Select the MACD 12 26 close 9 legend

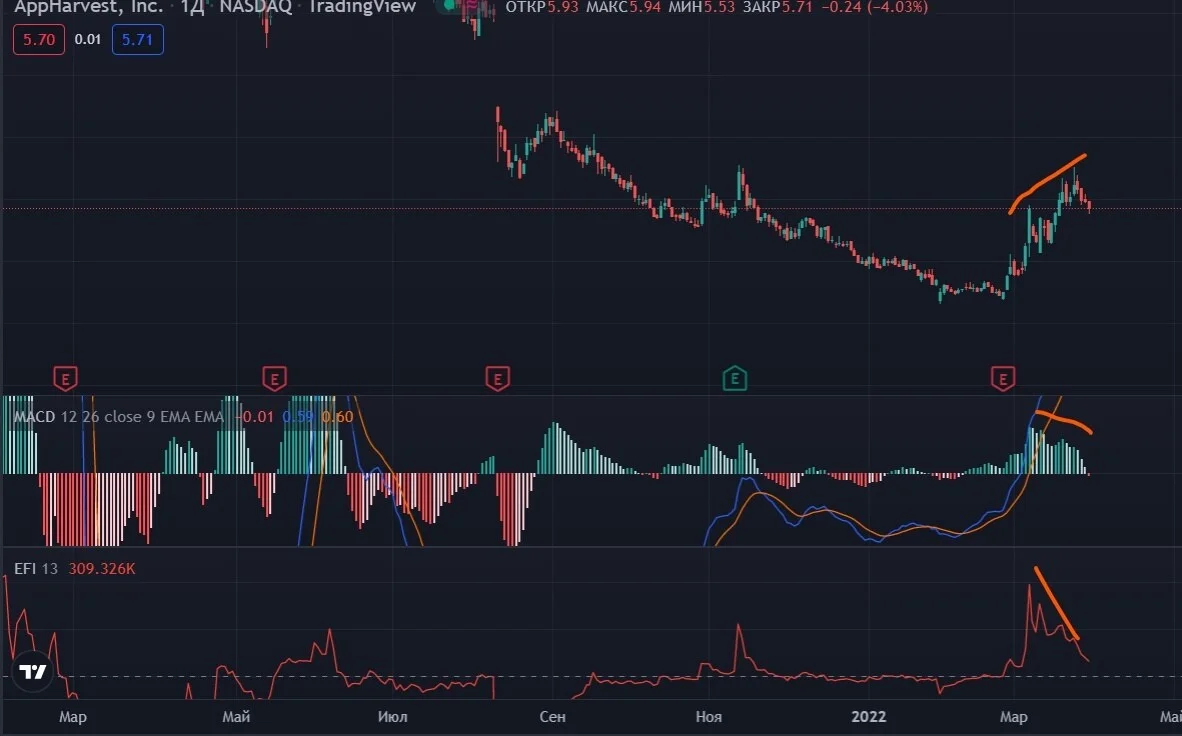point(119,417)
